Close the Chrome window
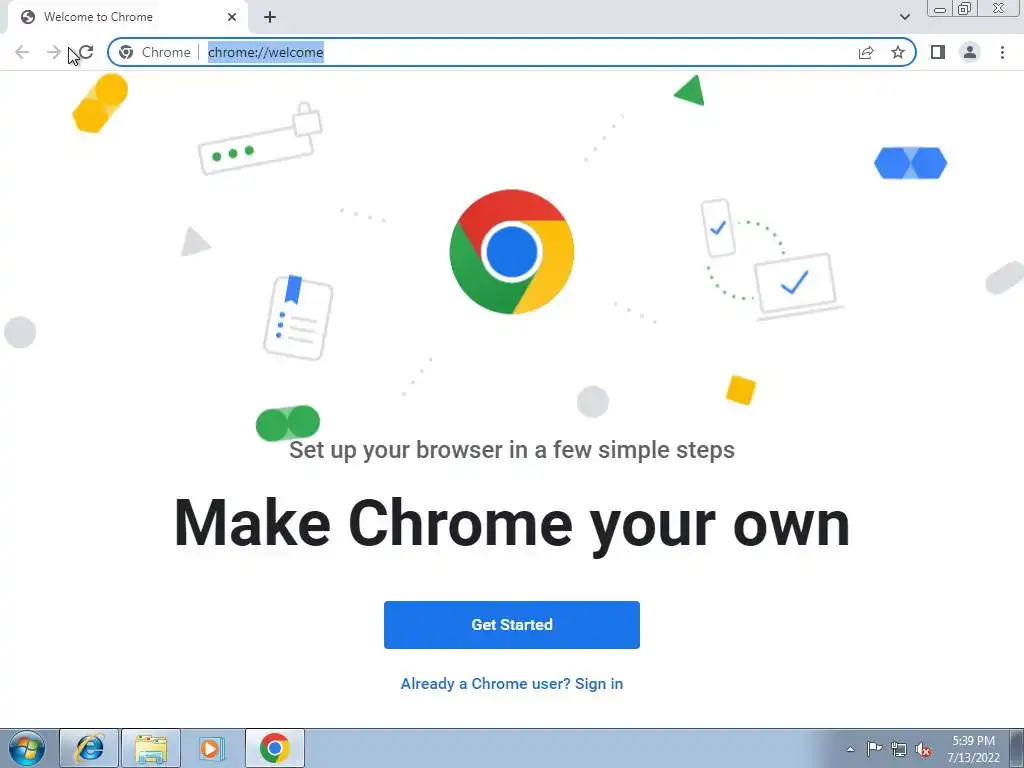Image resolution: width=1024 pixels, height=768 pixels. tap(999, 8)
